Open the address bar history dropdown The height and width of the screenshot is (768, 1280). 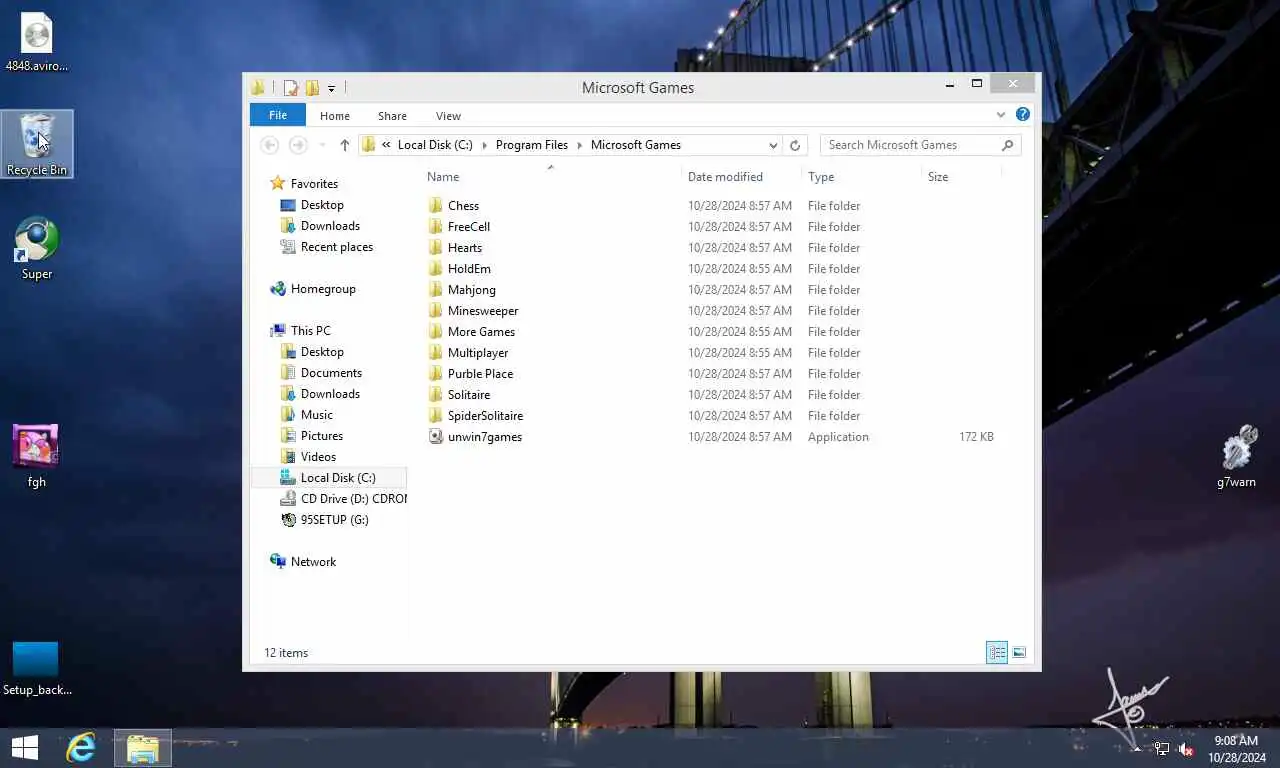773,145
